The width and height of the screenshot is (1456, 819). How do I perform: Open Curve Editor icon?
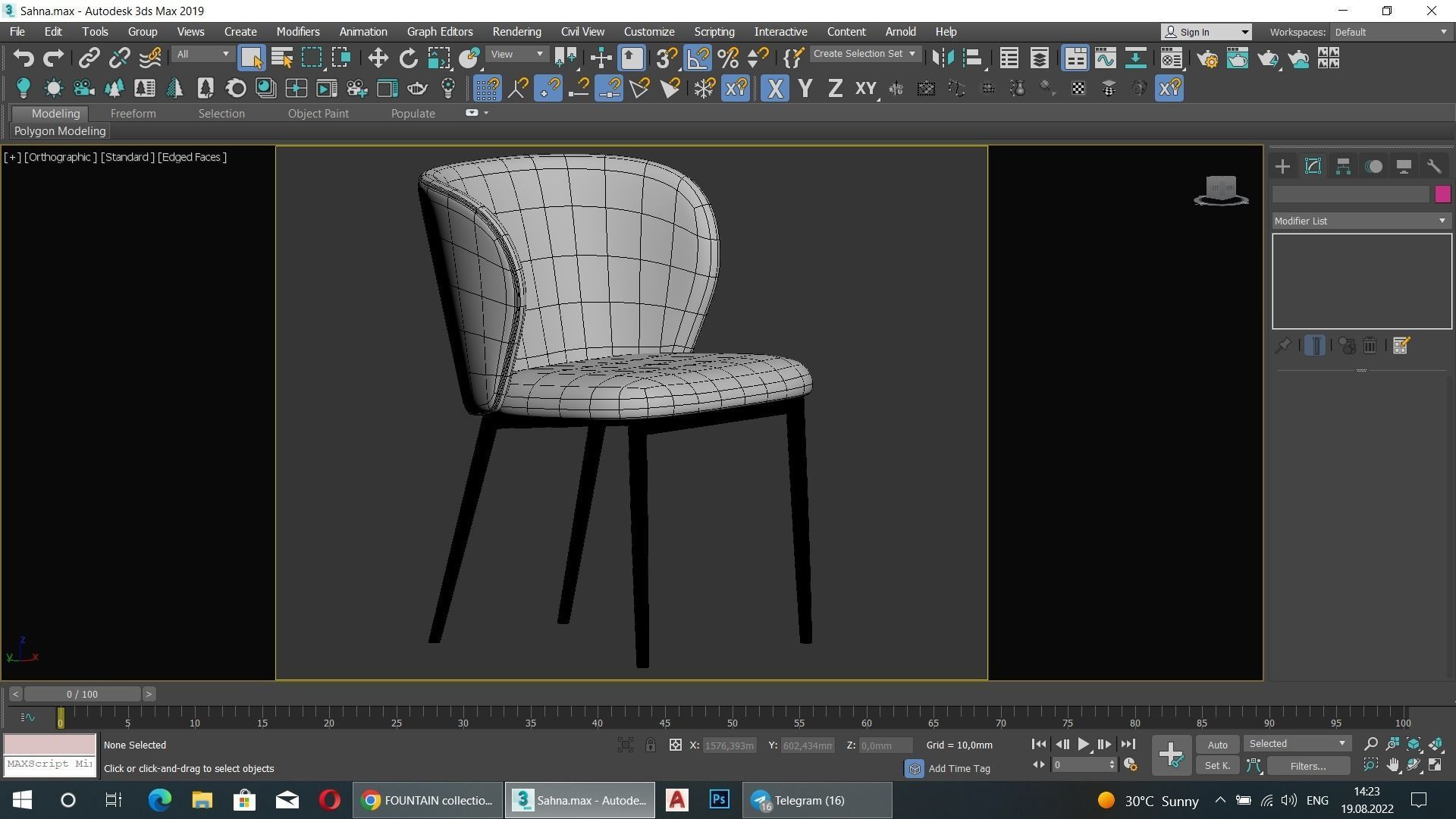pyautogui.click(x=1106, y=58)
